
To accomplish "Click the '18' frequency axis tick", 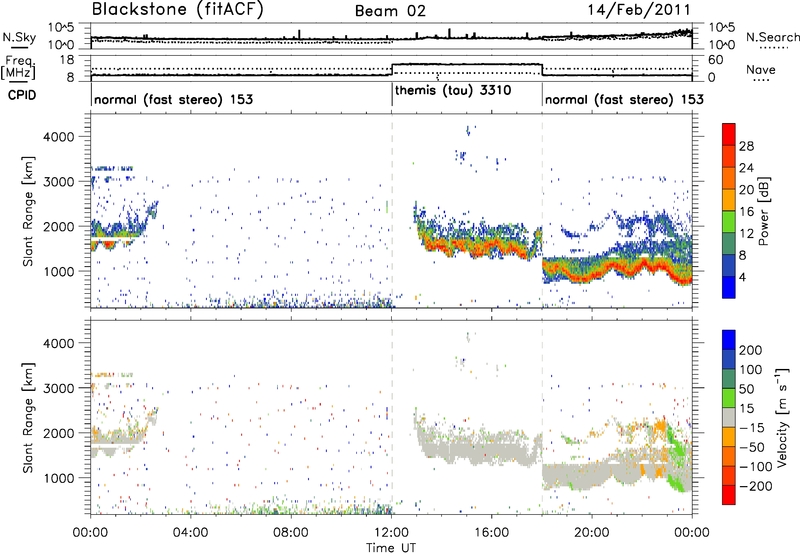I will (66, 60).
